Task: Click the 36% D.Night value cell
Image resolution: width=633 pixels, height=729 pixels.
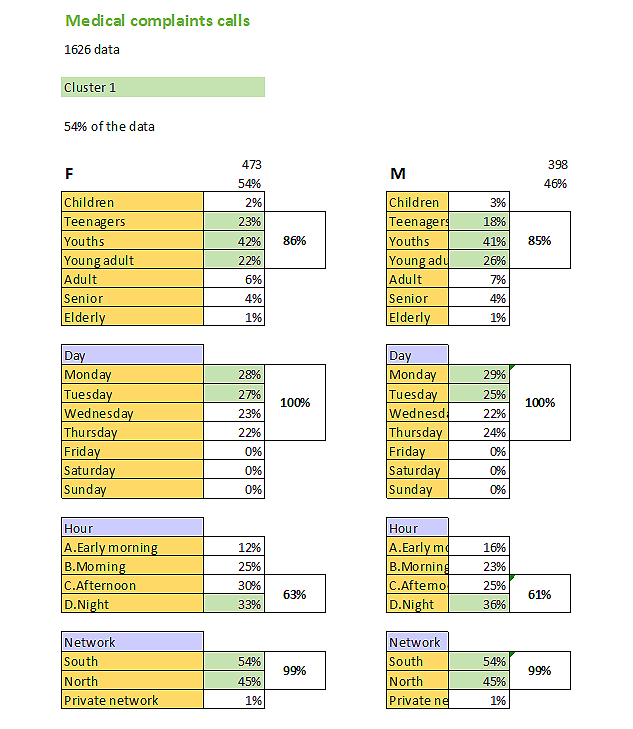Action: tap(479, 604)
